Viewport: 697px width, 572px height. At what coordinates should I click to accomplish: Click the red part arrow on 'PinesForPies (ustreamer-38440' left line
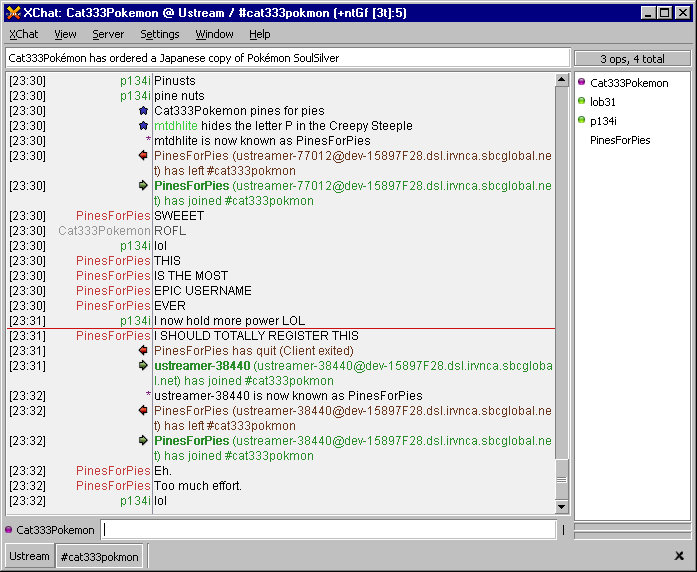(x=143, y=410)
